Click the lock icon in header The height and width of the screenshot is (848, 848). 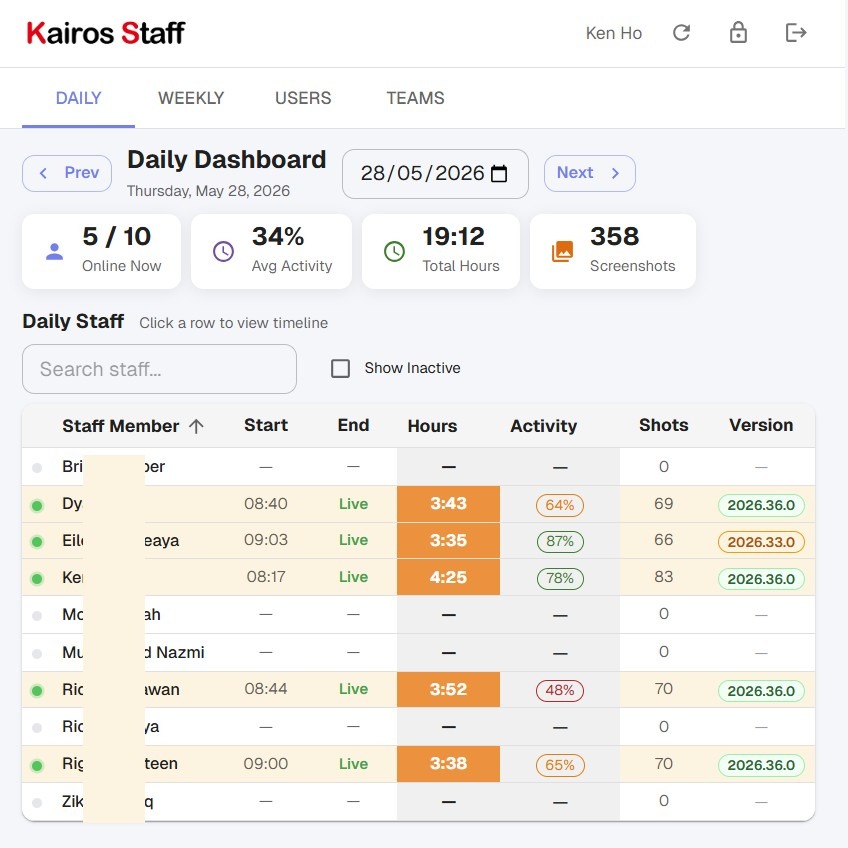coord(738,32)
